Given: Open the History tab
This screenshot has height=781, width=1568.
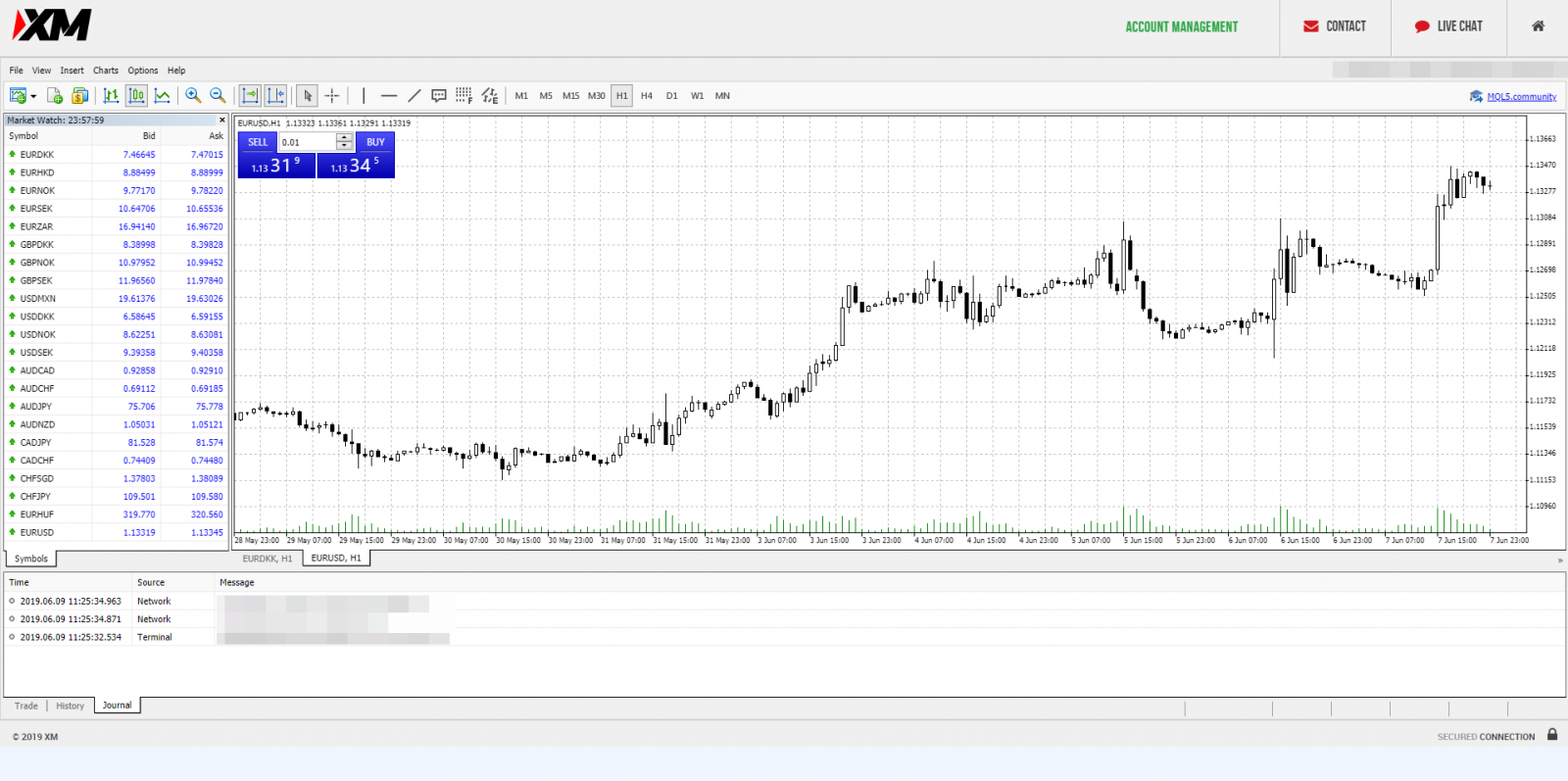Looking at the screenshot, I should [x=70, y=706].
